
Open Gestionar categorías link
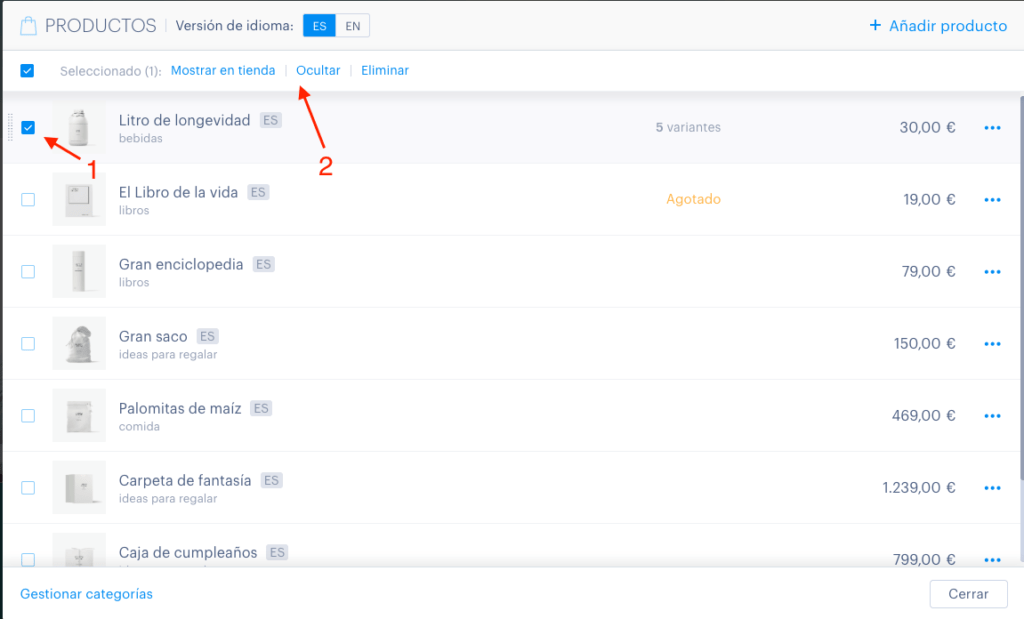[86, 594]
